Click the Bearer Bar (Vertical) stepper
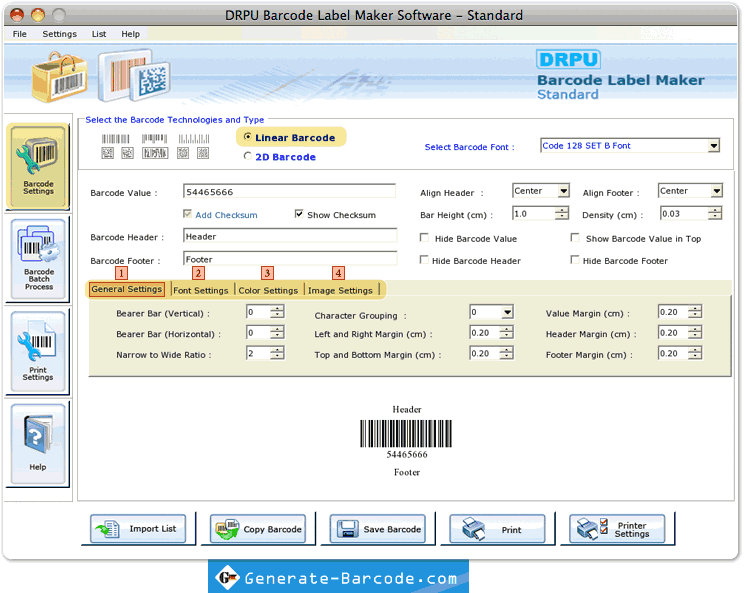 point(277,312)
